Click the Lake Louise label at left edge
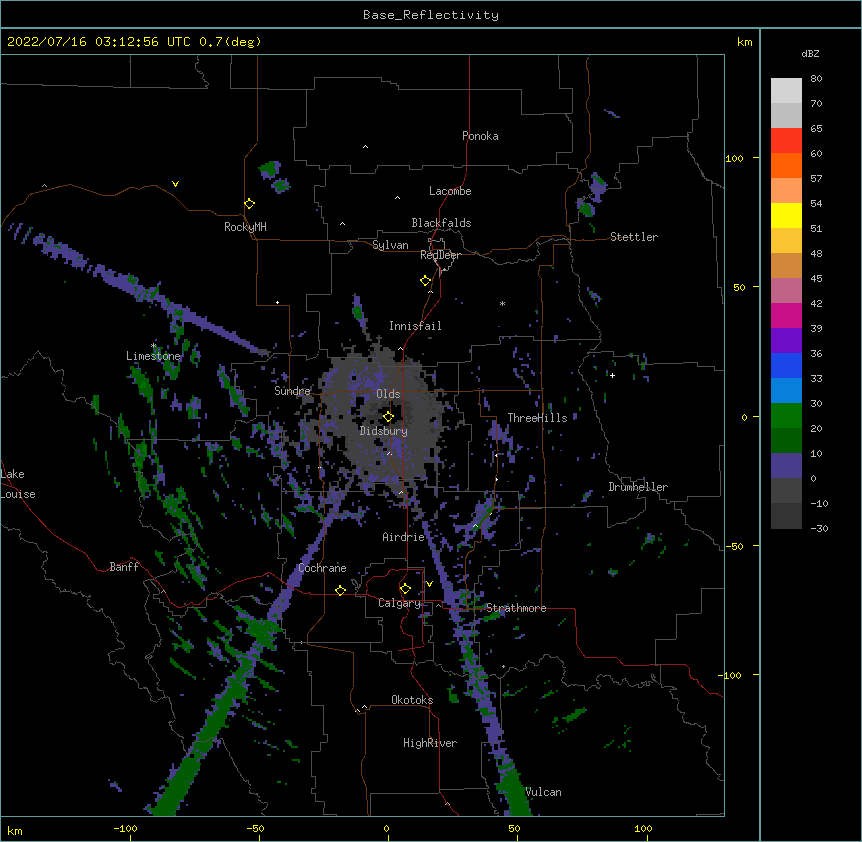Viewport: 862px width, 842px height. tap(18, 484)
